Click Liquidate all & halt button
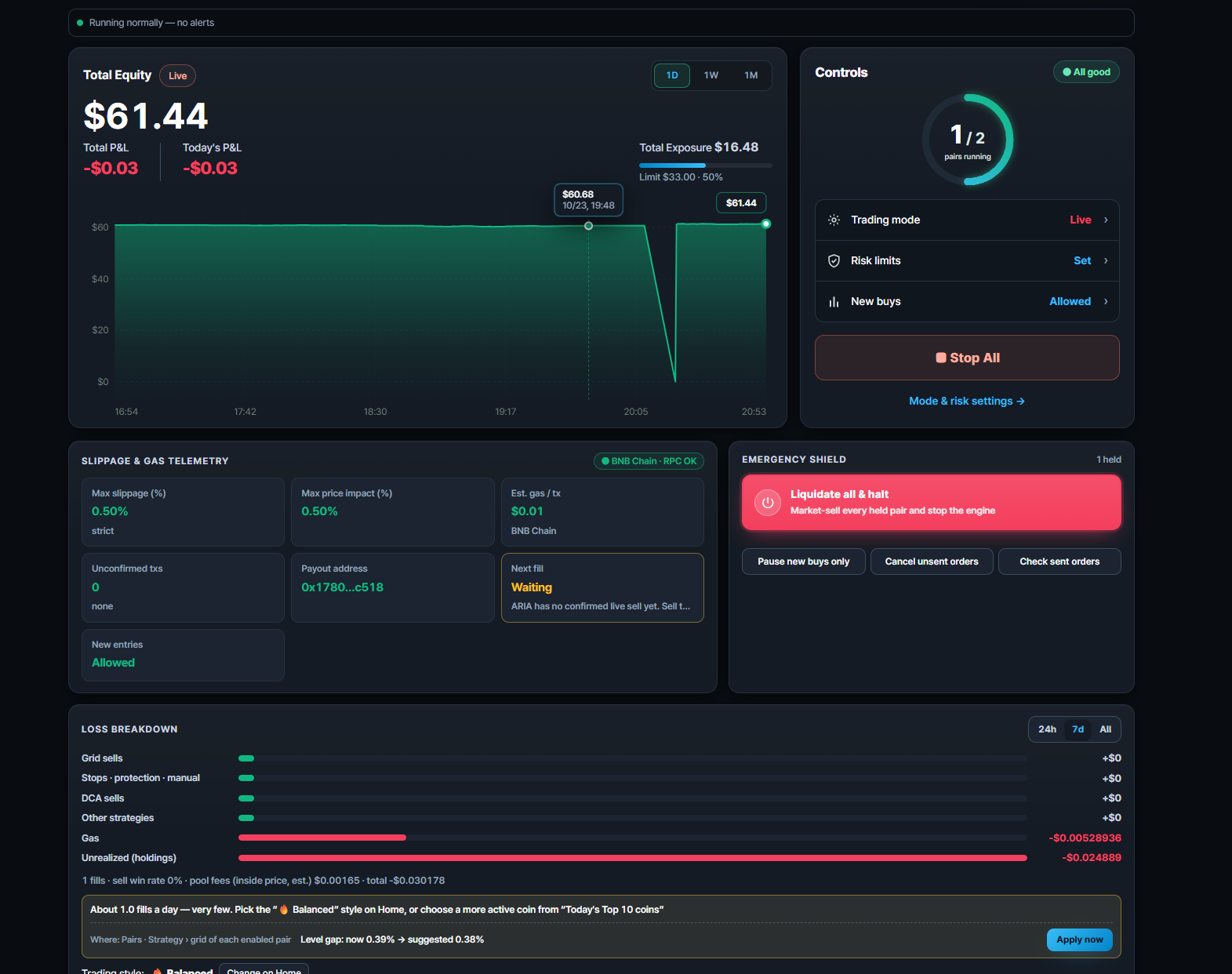1232x974 pixels. (932, 503)
